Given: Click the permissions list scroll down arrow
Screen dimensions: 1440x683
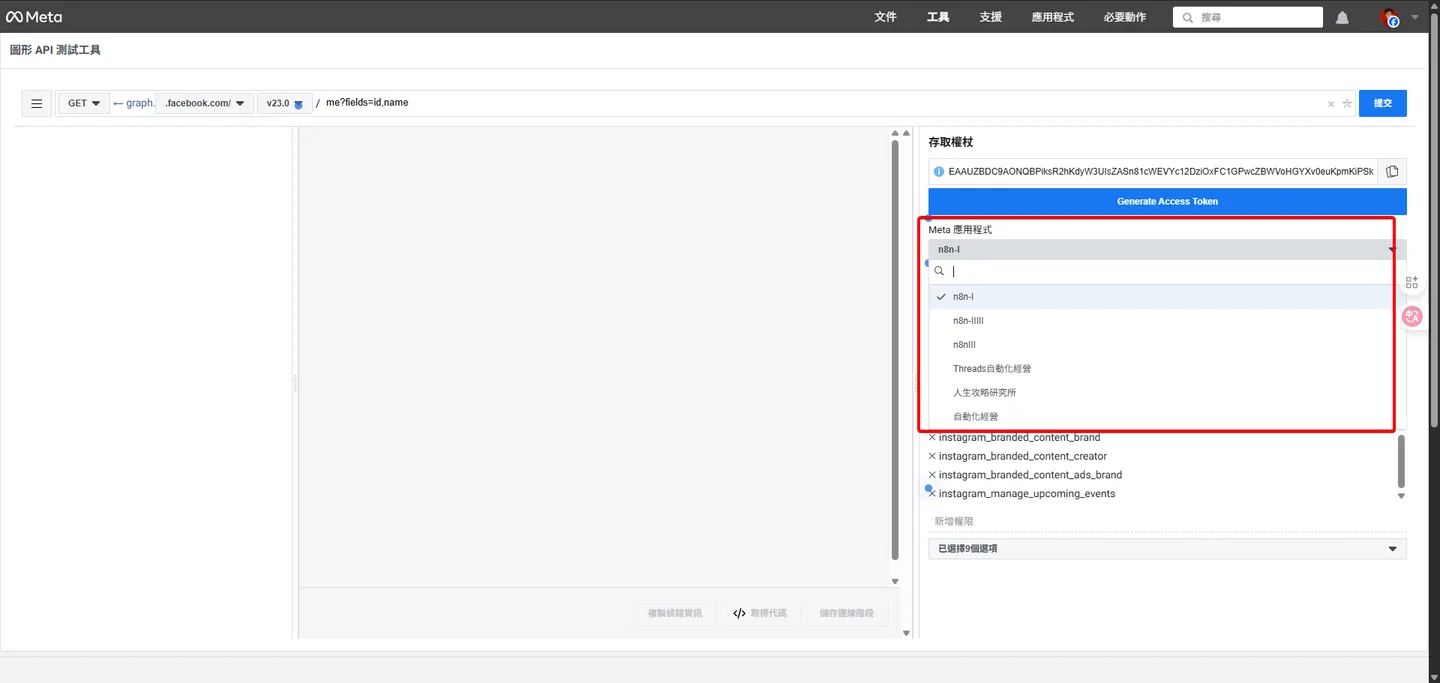Looking at the screenshot, I should click(1401, 496).
